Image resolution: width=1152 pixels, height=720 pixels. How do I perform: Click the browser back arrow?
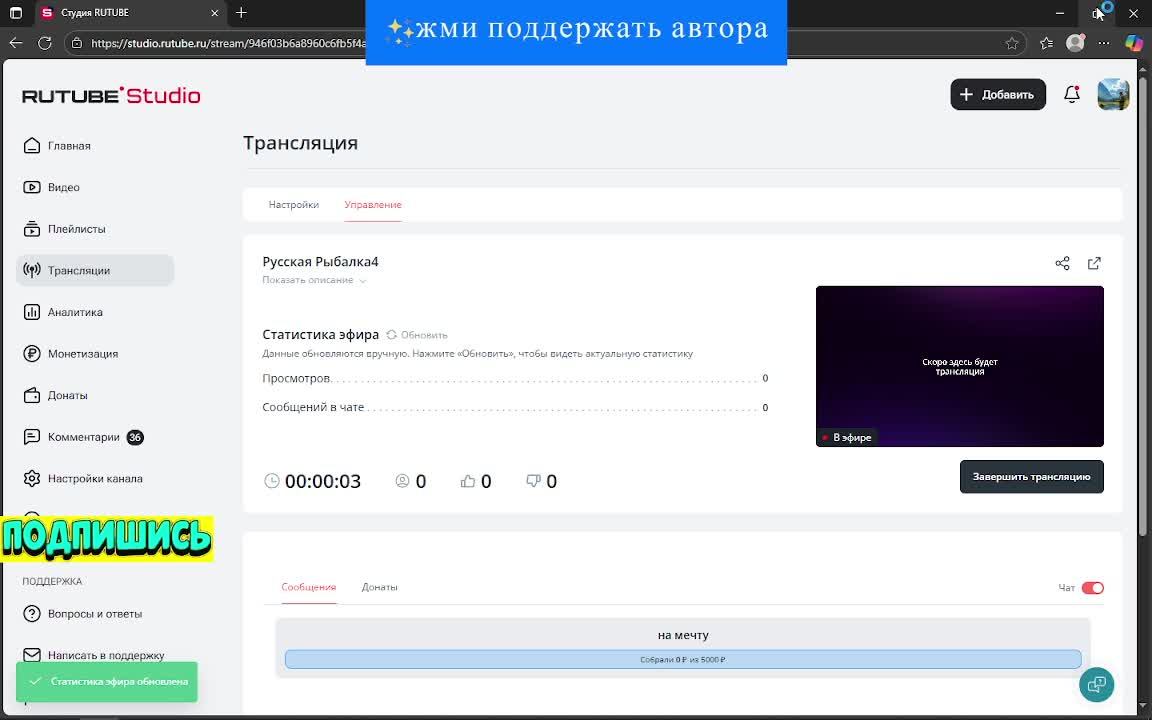click(16, 43)
